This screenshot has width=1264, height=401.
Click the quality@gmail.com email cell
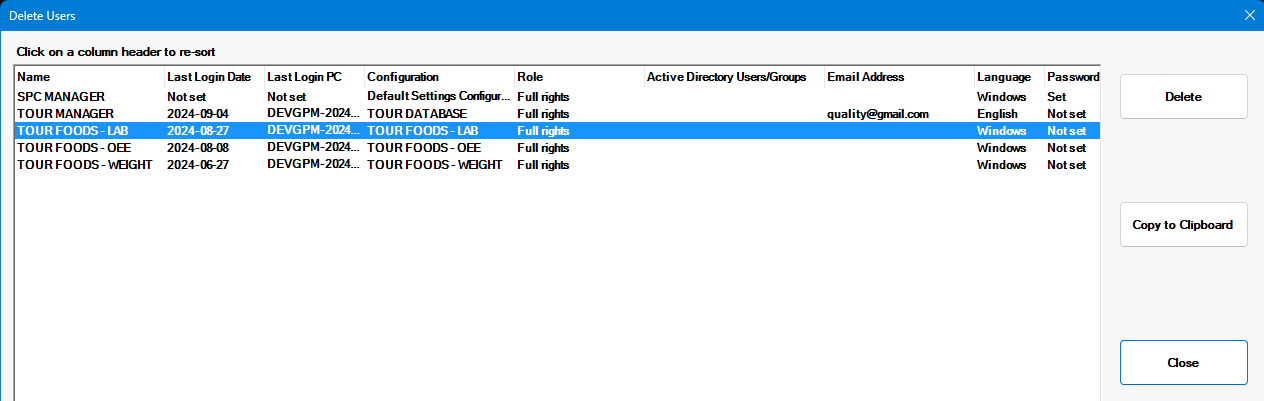[877, 114]
